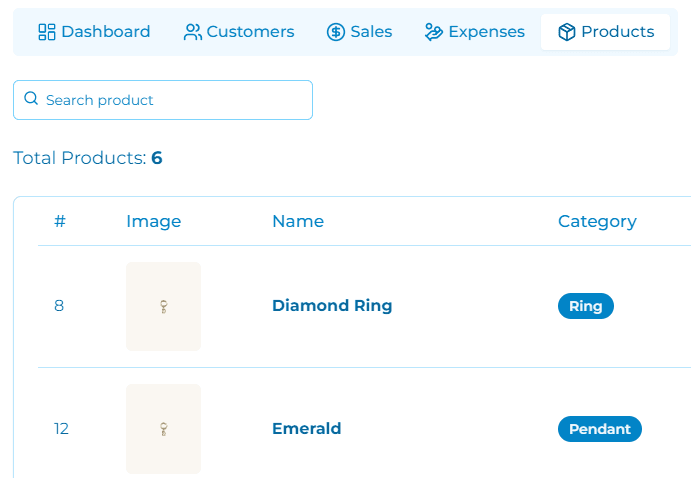Click the Pendant category badge
The width and height of the screenshot is (691, 478).
pyautogui.click(x=600, y=429)
